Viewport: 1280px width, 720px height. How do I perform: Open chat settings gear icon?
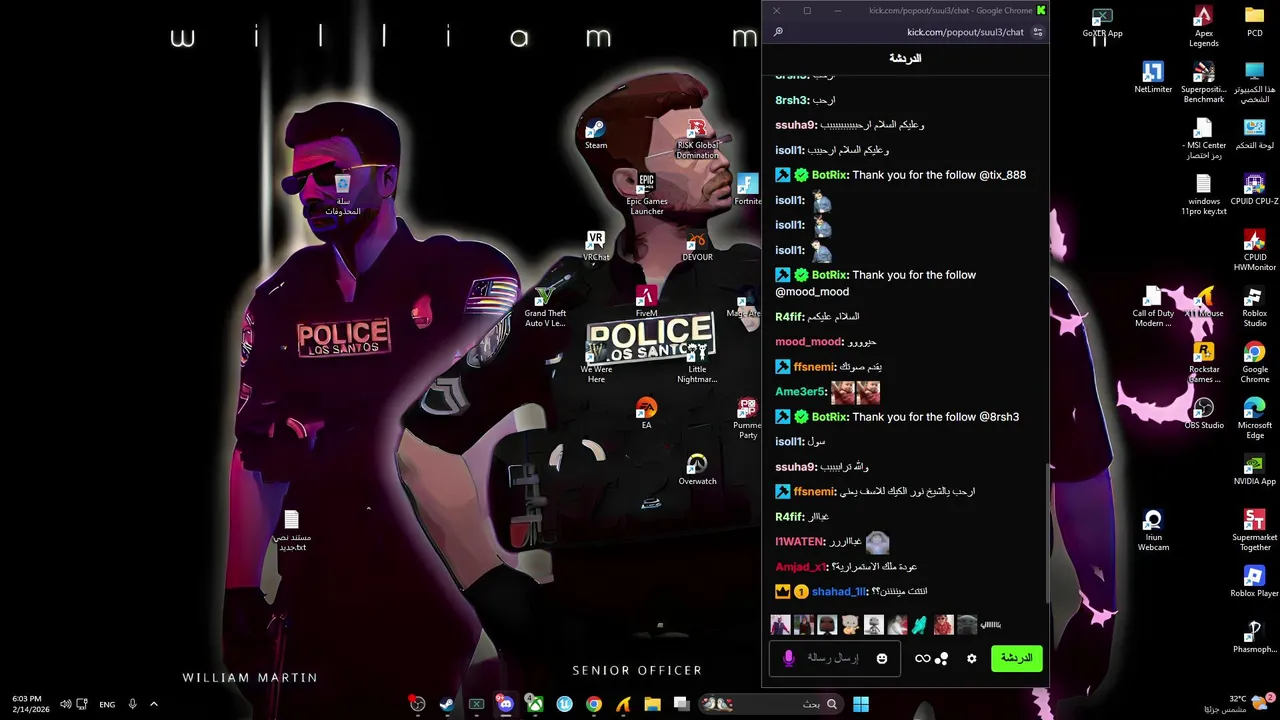(971, 658)
